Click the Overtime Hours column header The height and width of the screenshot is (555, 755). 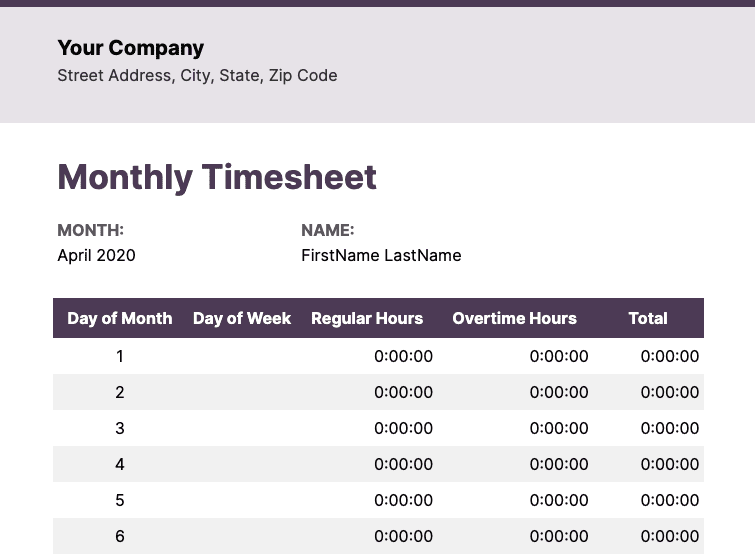tap(514, 318)
